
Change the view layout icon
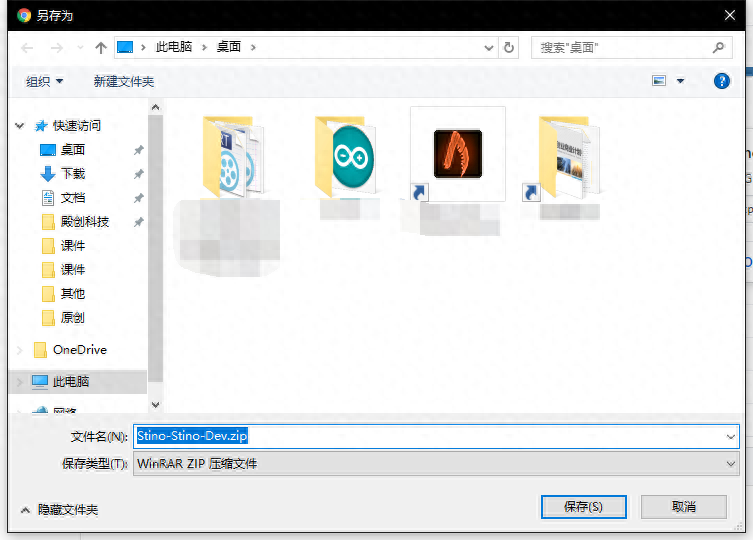[659, 81]
